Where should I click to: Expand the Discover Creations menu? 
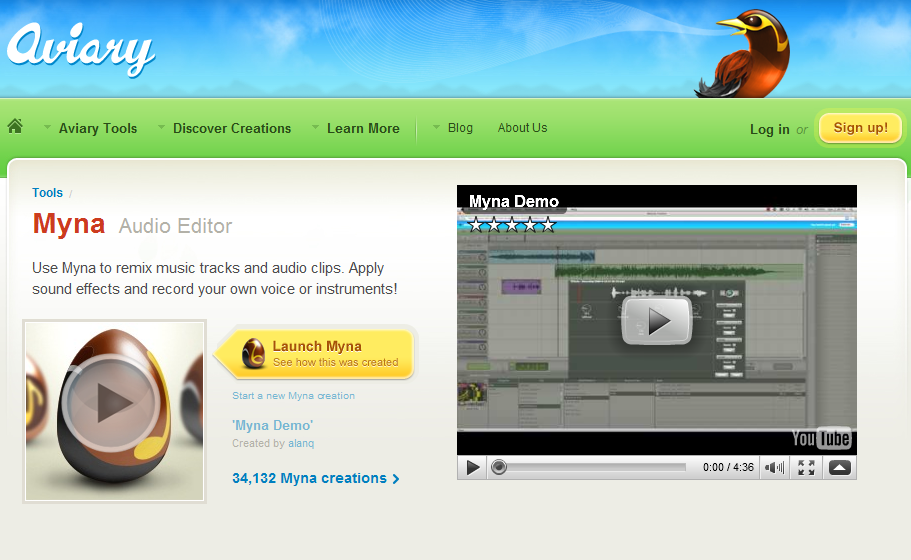tap(231, 128)
